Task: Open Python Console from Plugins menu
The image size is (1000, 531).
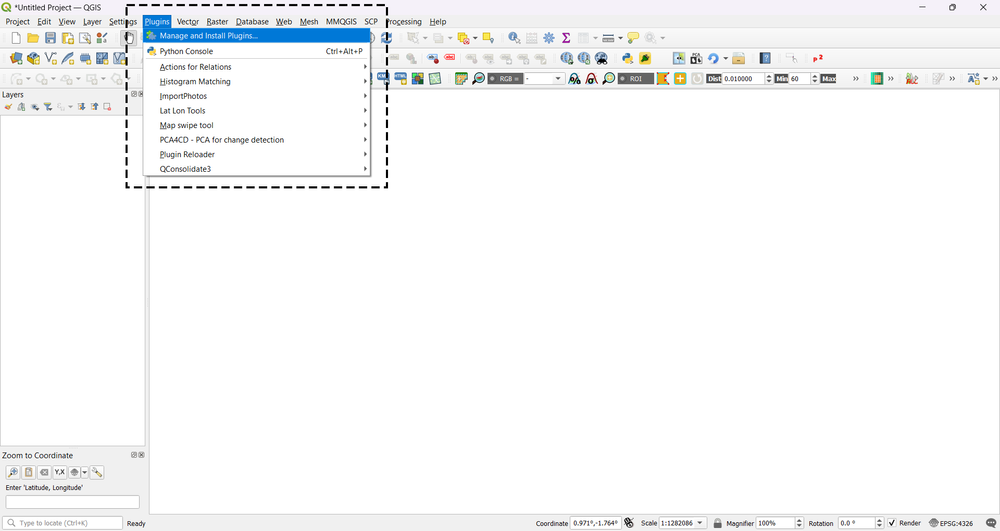Action: pyautogui.click(x=256, y=52)
